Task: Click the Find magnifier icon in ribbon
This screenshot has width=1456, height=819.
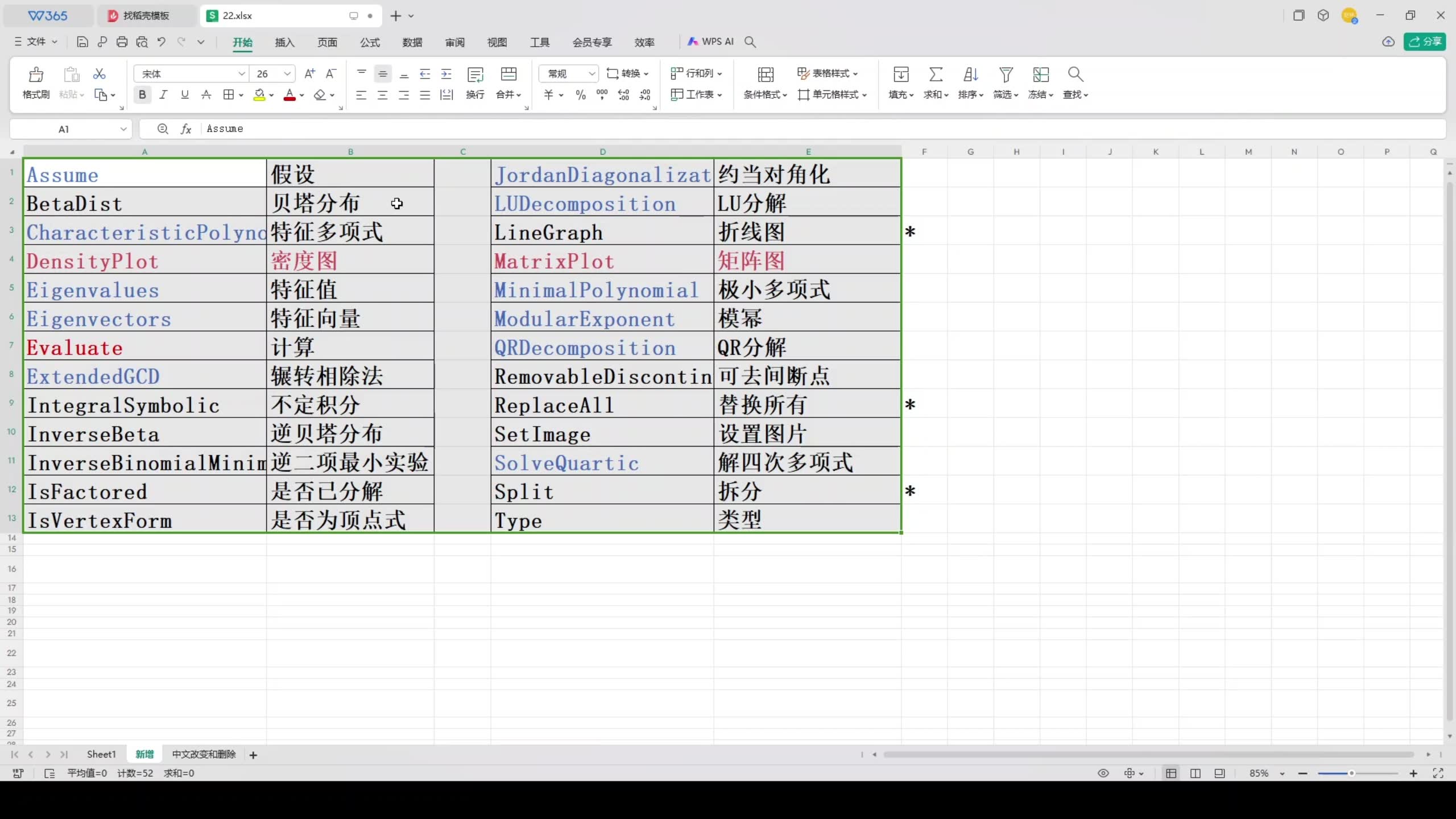Action: [x=1076, y=75]
